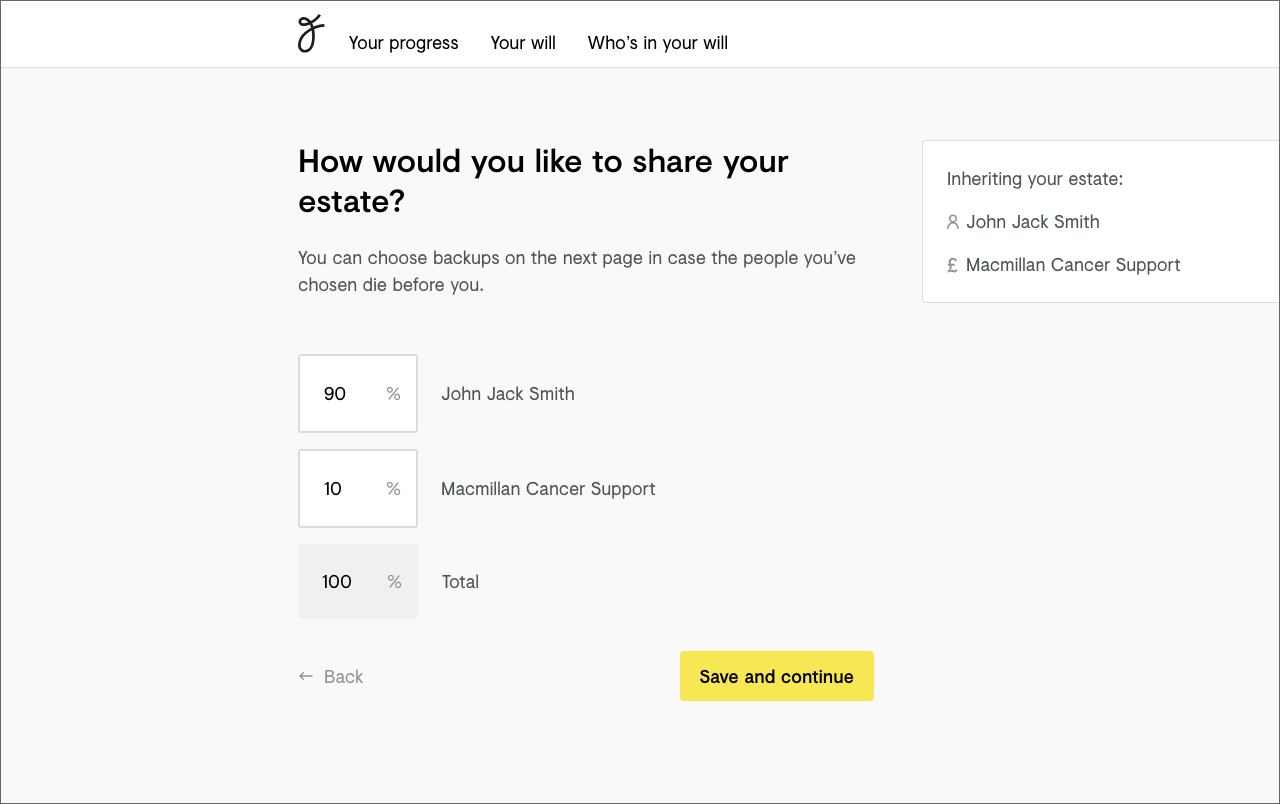Click the Farewill logo icon
This screenshot has width=1280, height=804.
pos(311,34)
